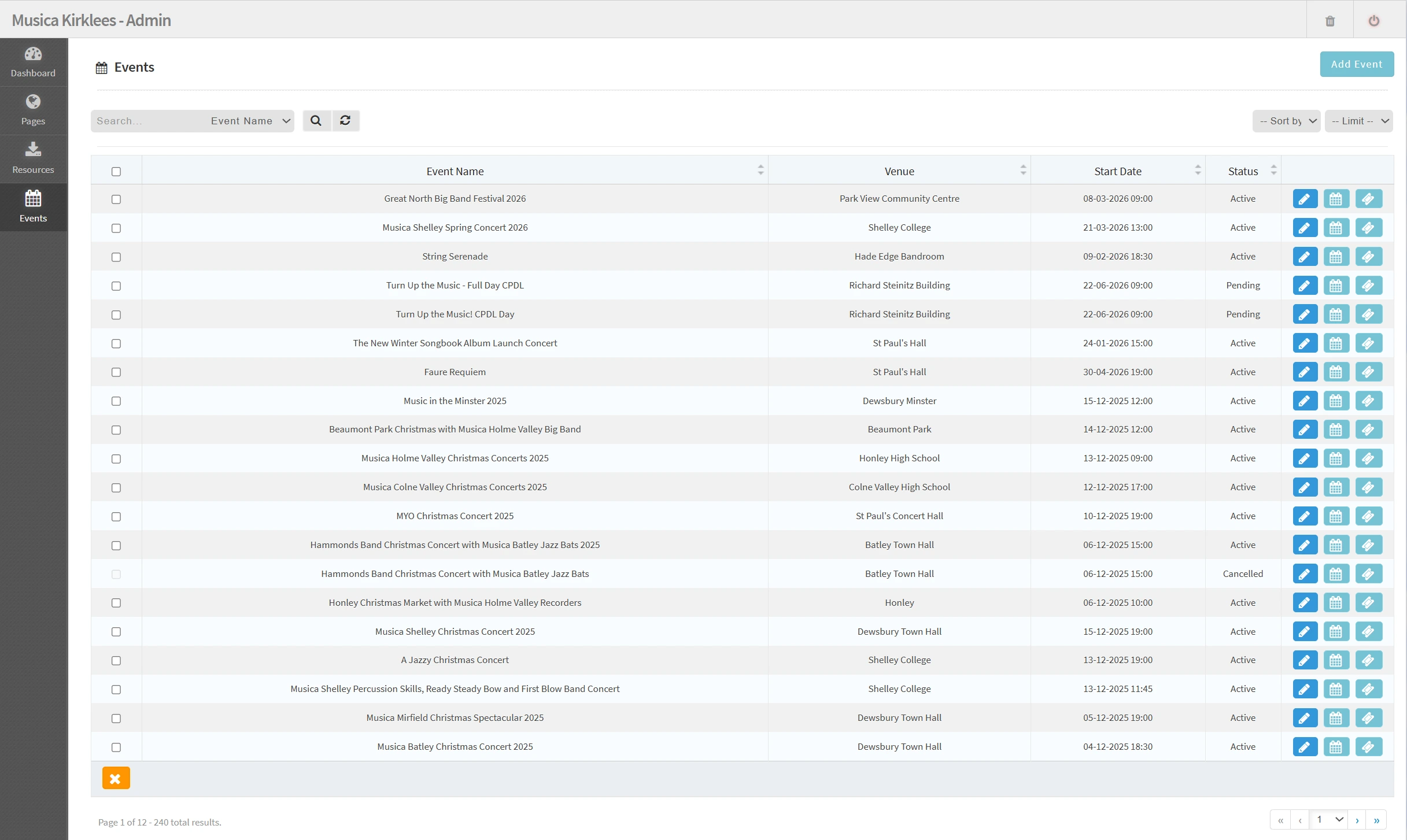Tick the checkbox for Musica Shelley Spring Concert 2026
This screenshot has width=1407, height=840.
point(116,228)
